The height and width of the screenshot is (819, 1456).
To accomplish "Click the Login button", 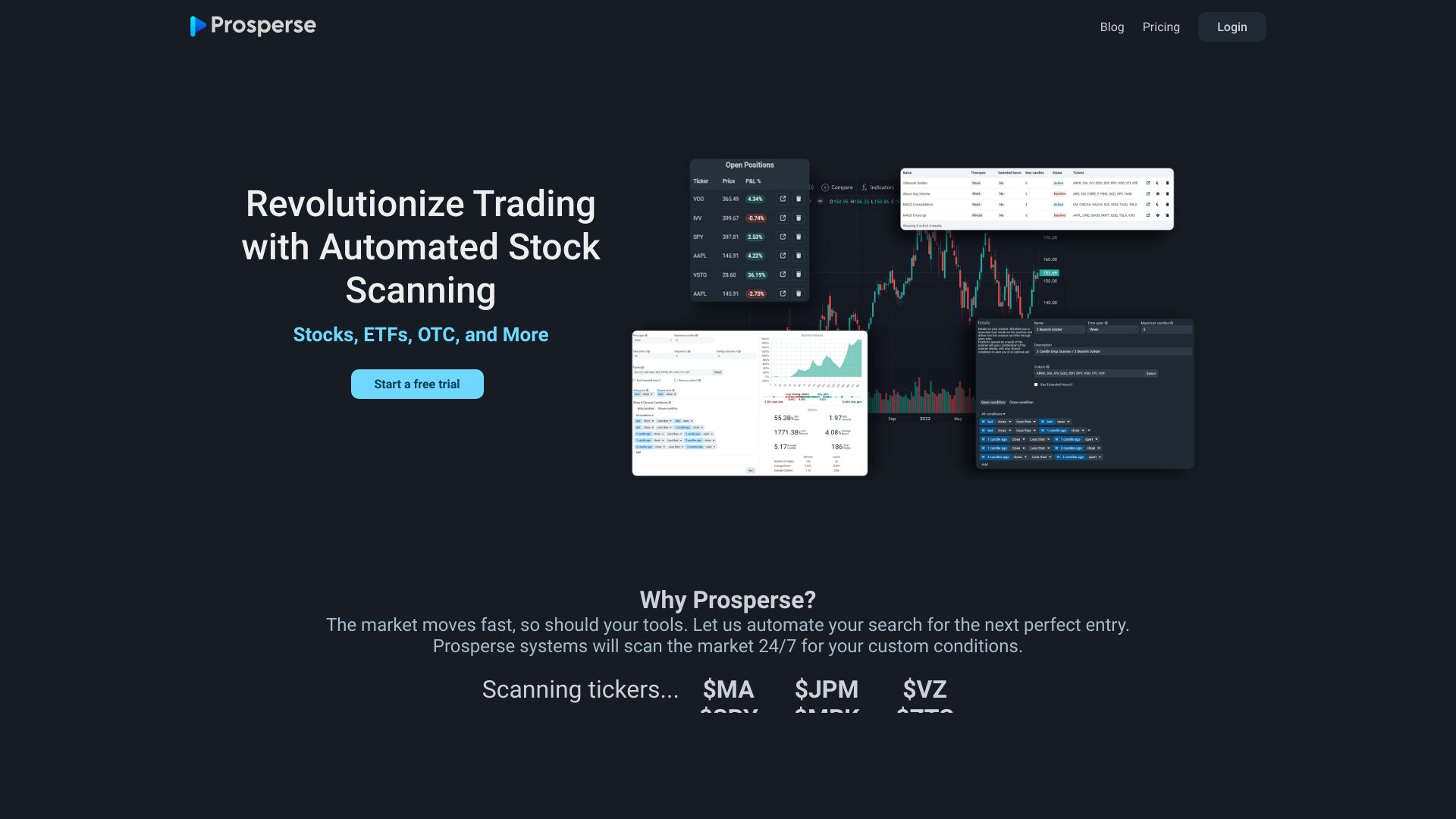I will click(1231, 27).
